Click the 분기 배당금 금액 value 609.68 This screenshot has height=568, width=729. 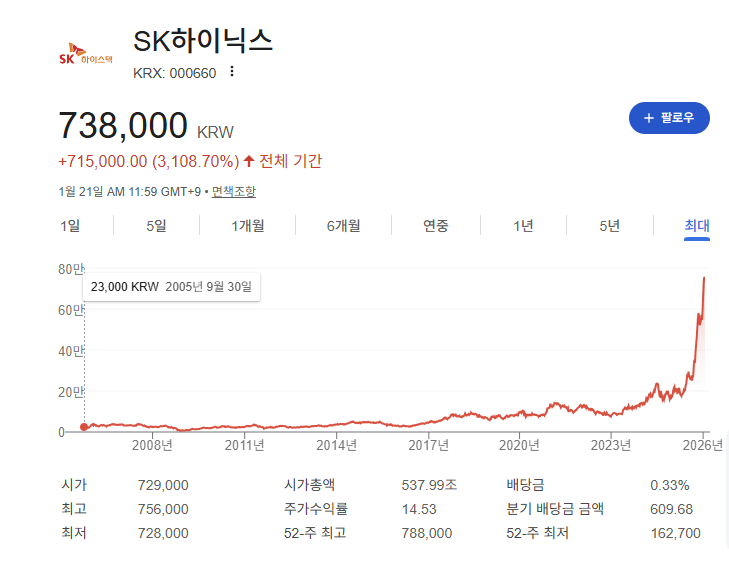[671, 509]
